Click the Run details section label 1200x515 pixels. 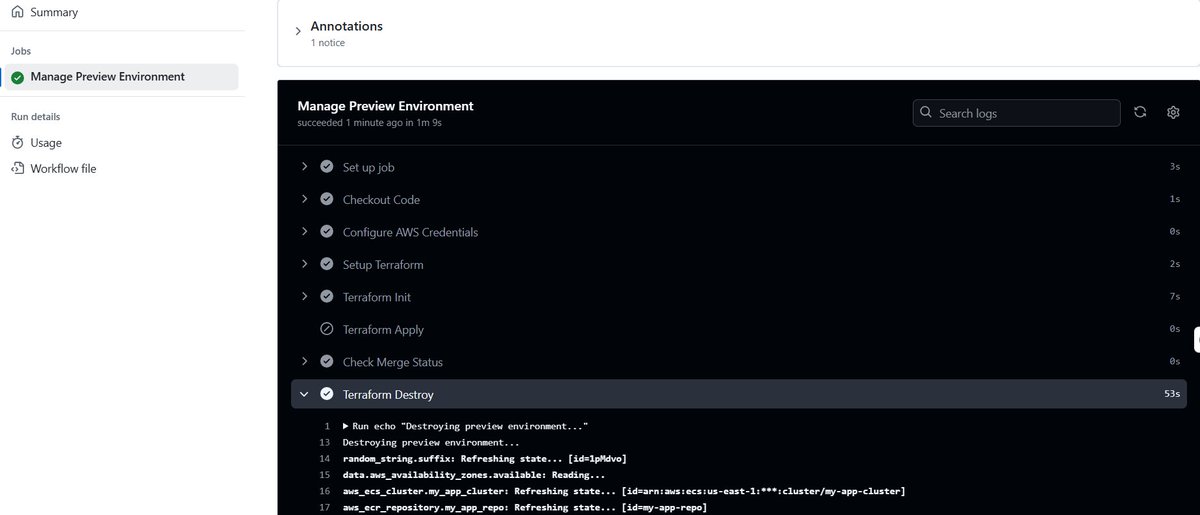(x=36, y=117)
